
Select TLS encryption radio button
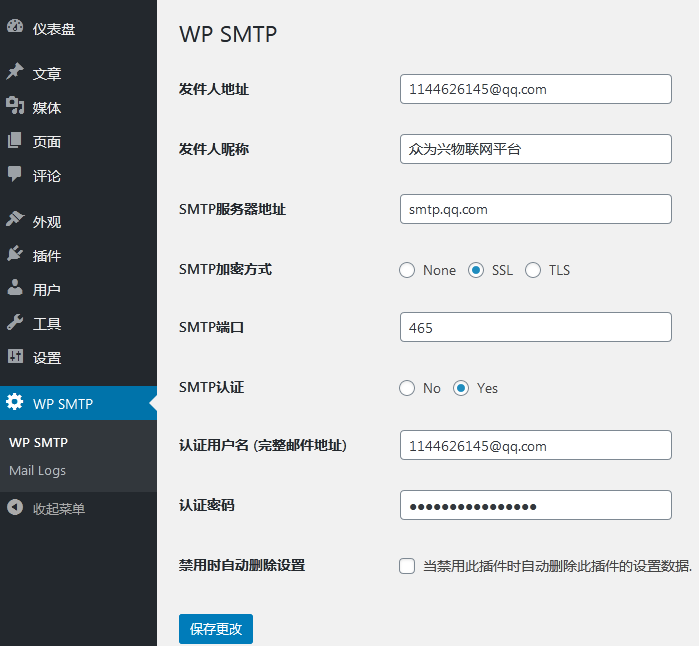tap(533, 270)
